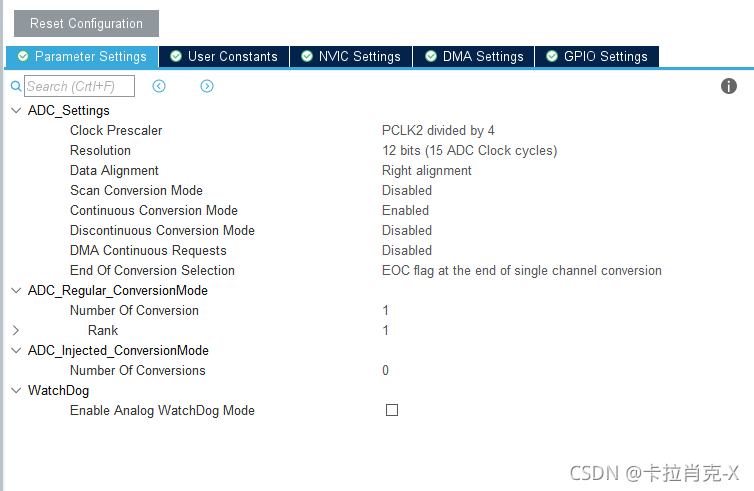Screen dimensions: 754x491
Task: Click green check icon on NVIC Settings tab
Action: click(307, 56)
